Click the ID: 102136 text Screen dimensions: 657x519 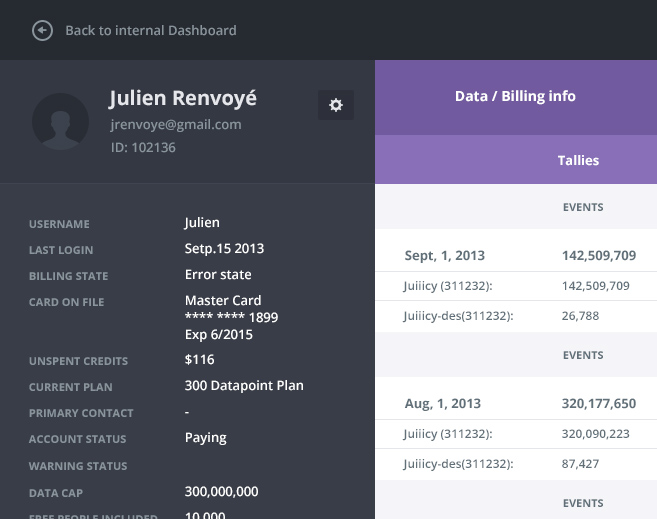pos(143,148)
